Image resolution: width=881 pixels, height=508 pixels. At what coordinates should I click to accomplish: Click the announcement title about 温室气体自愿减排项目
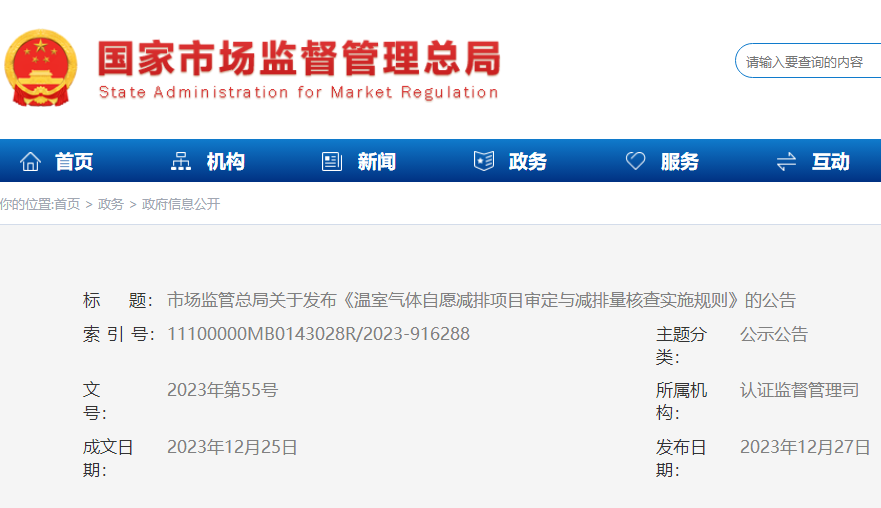point(482,300)
